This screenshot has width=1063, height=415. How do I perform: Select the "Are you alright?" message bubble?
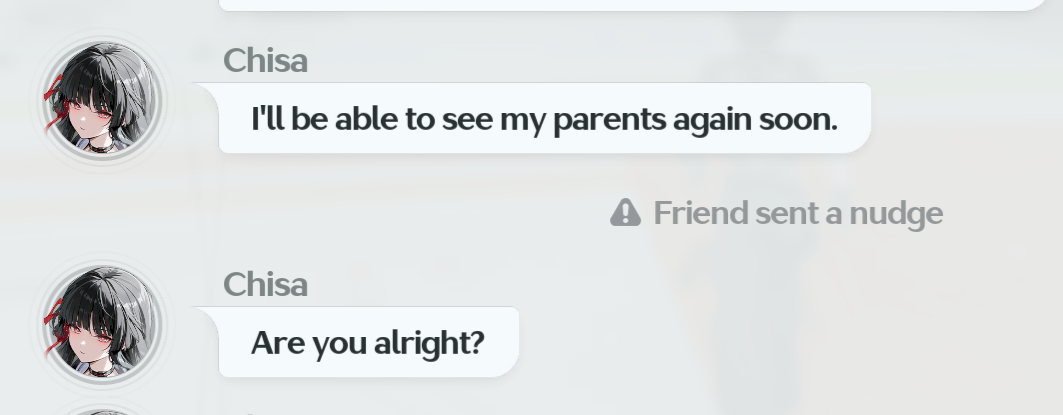tap(367, 343)
